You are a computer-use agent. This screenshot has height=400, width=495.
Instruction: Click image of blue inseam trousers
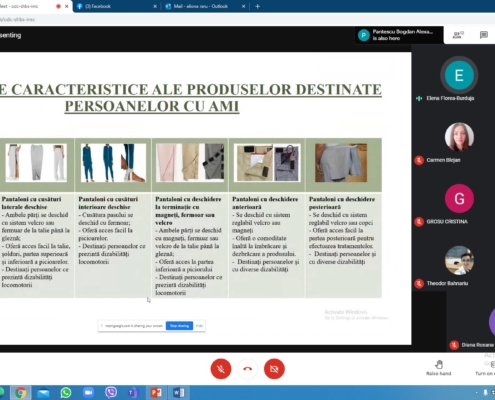(114, 163)
